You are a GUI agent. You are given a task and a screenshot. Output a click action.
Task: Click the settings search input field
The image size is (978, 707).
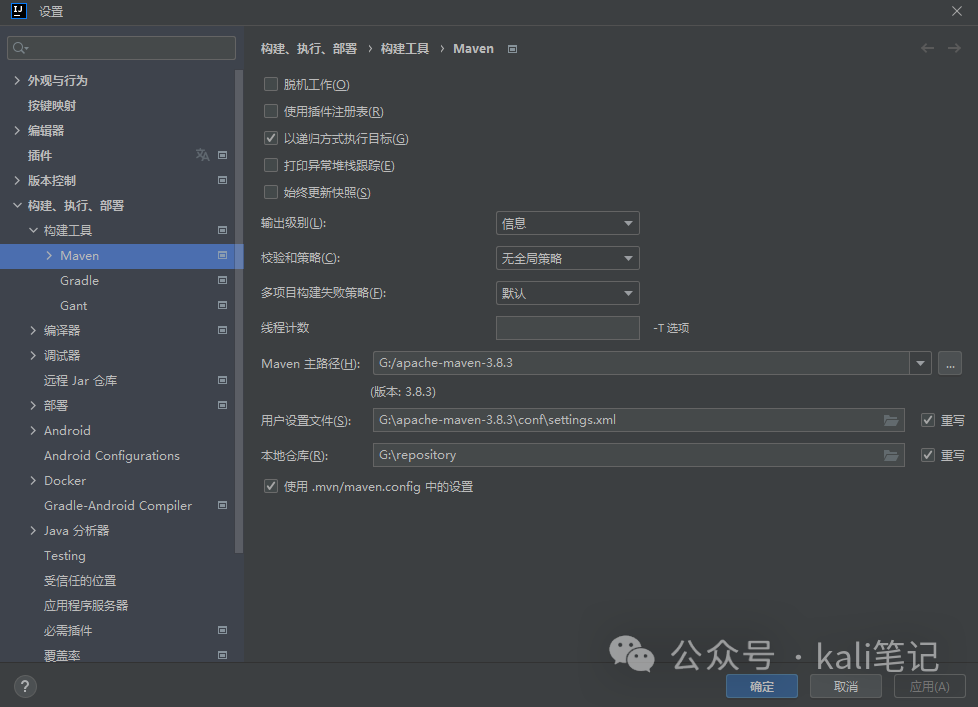click(x=122, y=48)
